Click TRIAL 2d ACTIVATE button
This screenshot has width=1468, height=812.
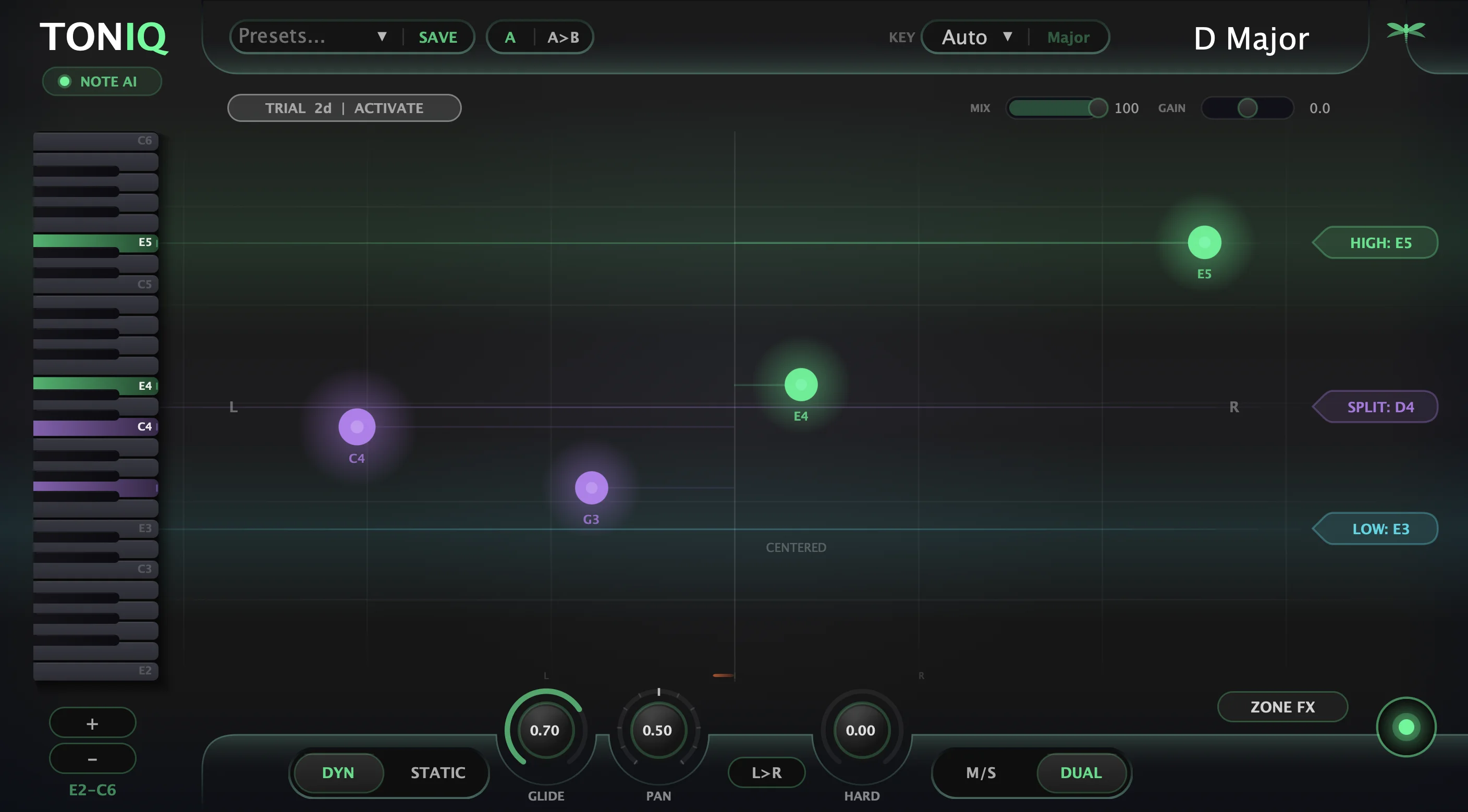344,108
